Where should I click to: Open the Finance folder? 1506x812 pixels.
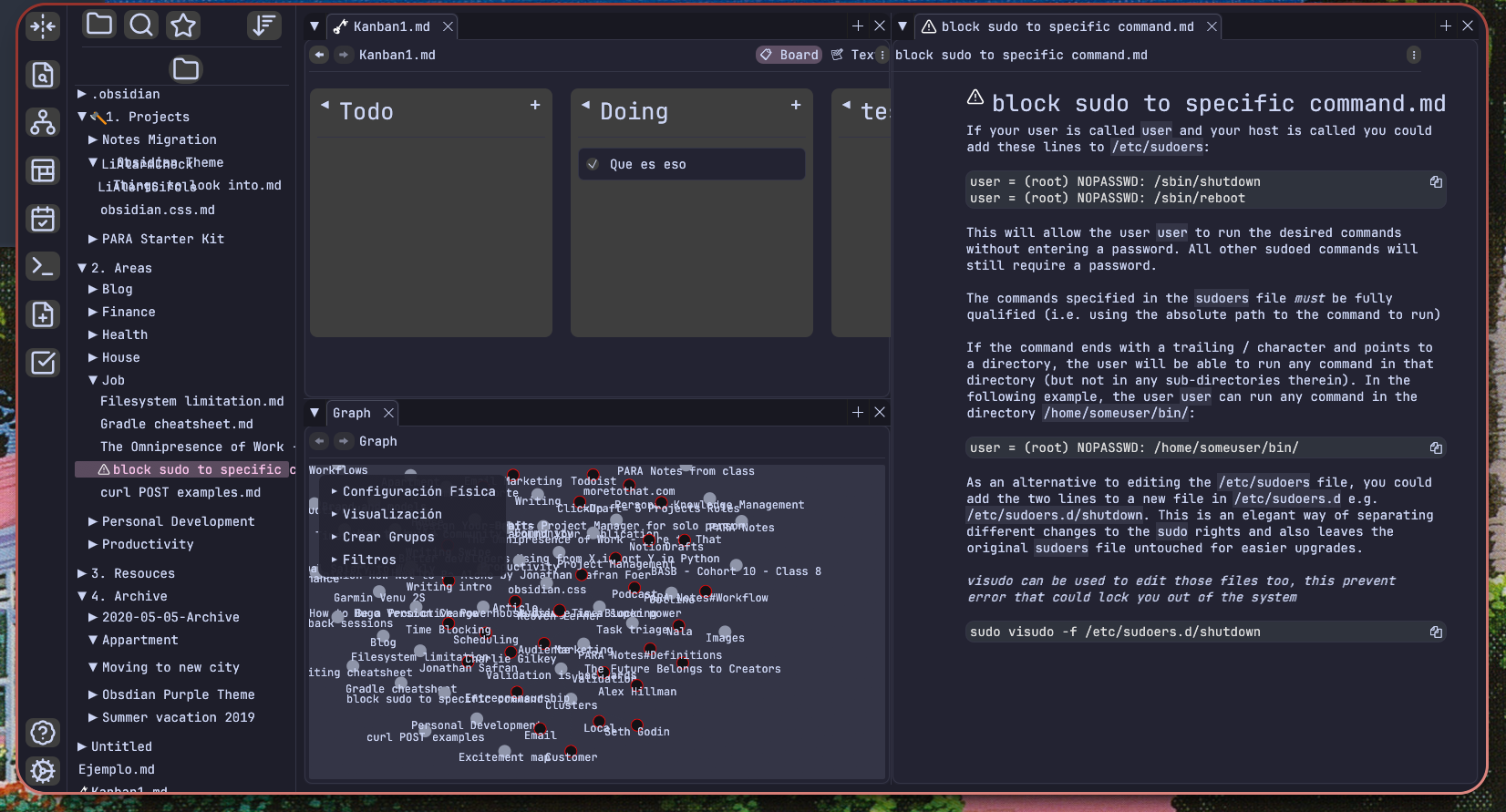[129, 312]
